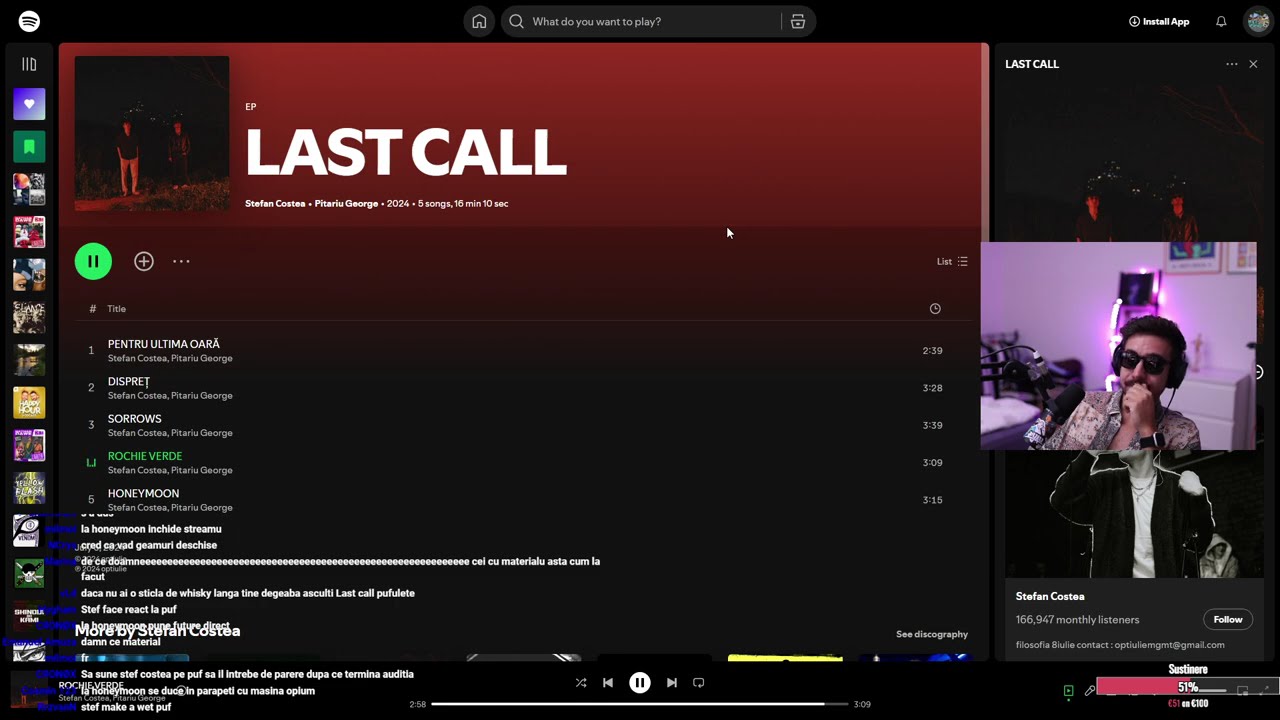Open Stefan Costea artist link in header

pos(275,203)
